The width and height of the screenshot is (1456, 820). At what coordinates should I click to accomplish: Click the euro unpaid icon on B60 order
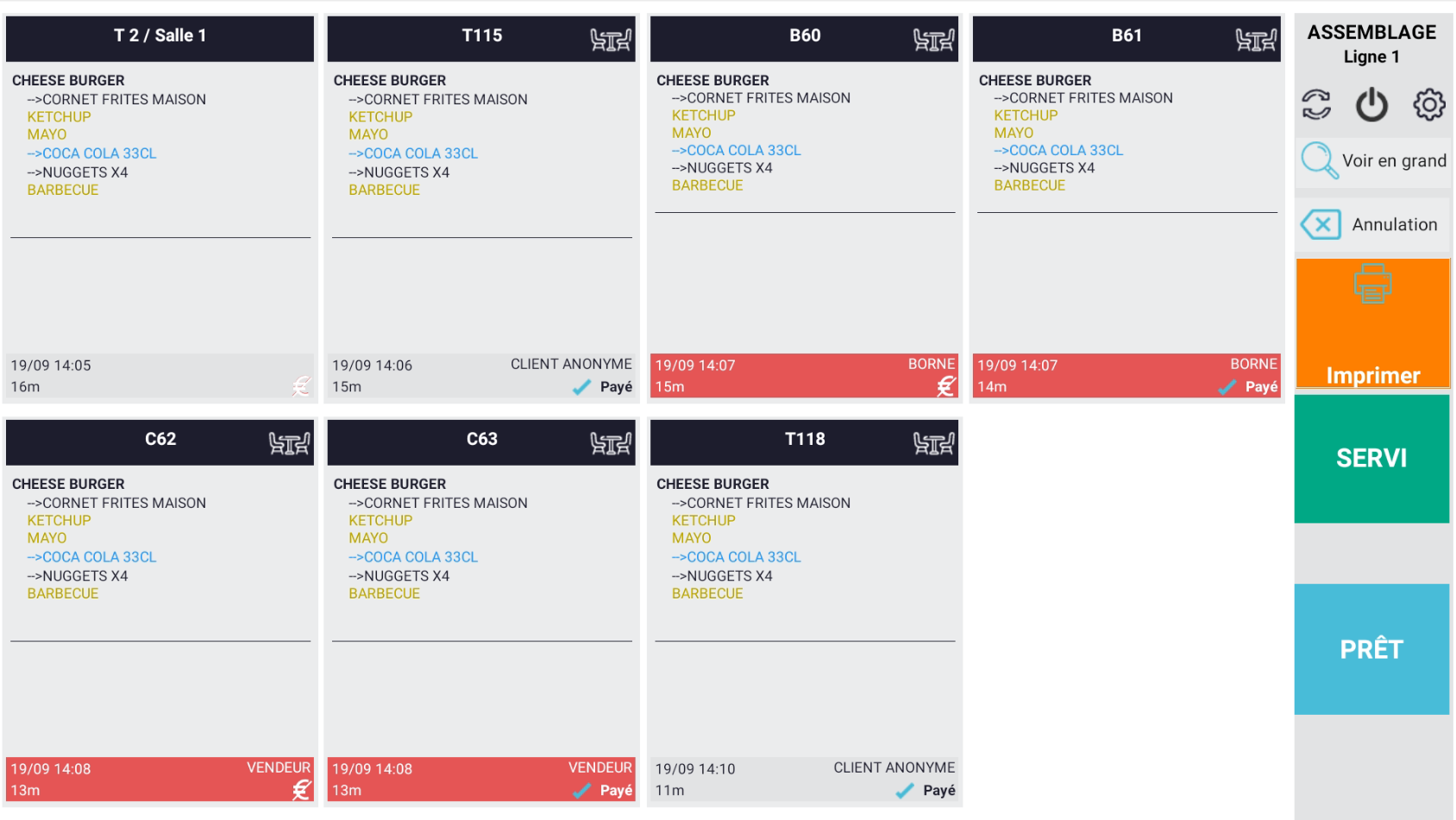(x=946, y=386)
